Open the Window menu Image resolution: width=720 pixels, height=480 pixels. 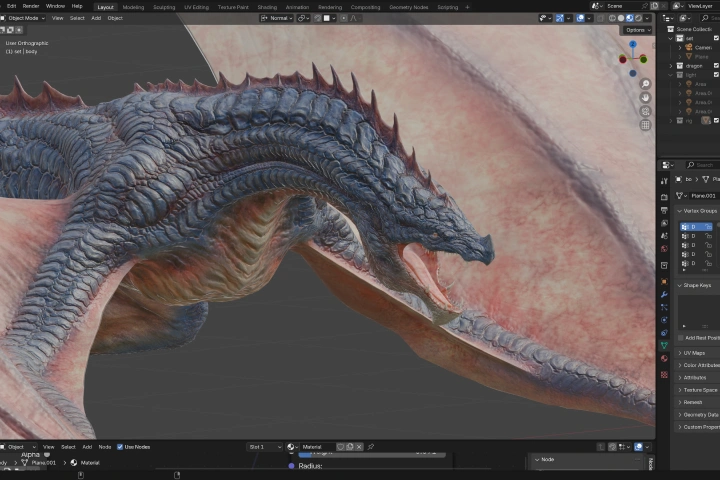tap(55, 6)
